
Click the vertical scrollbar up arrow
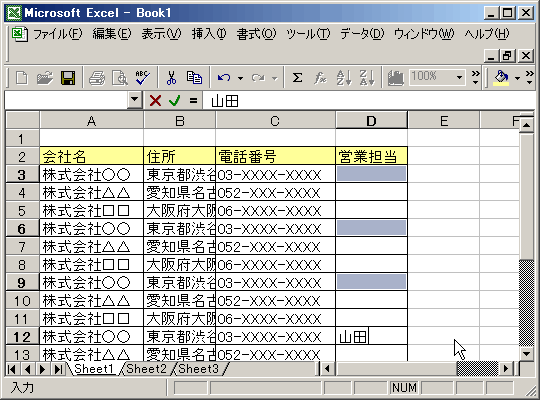coord(526,125)
